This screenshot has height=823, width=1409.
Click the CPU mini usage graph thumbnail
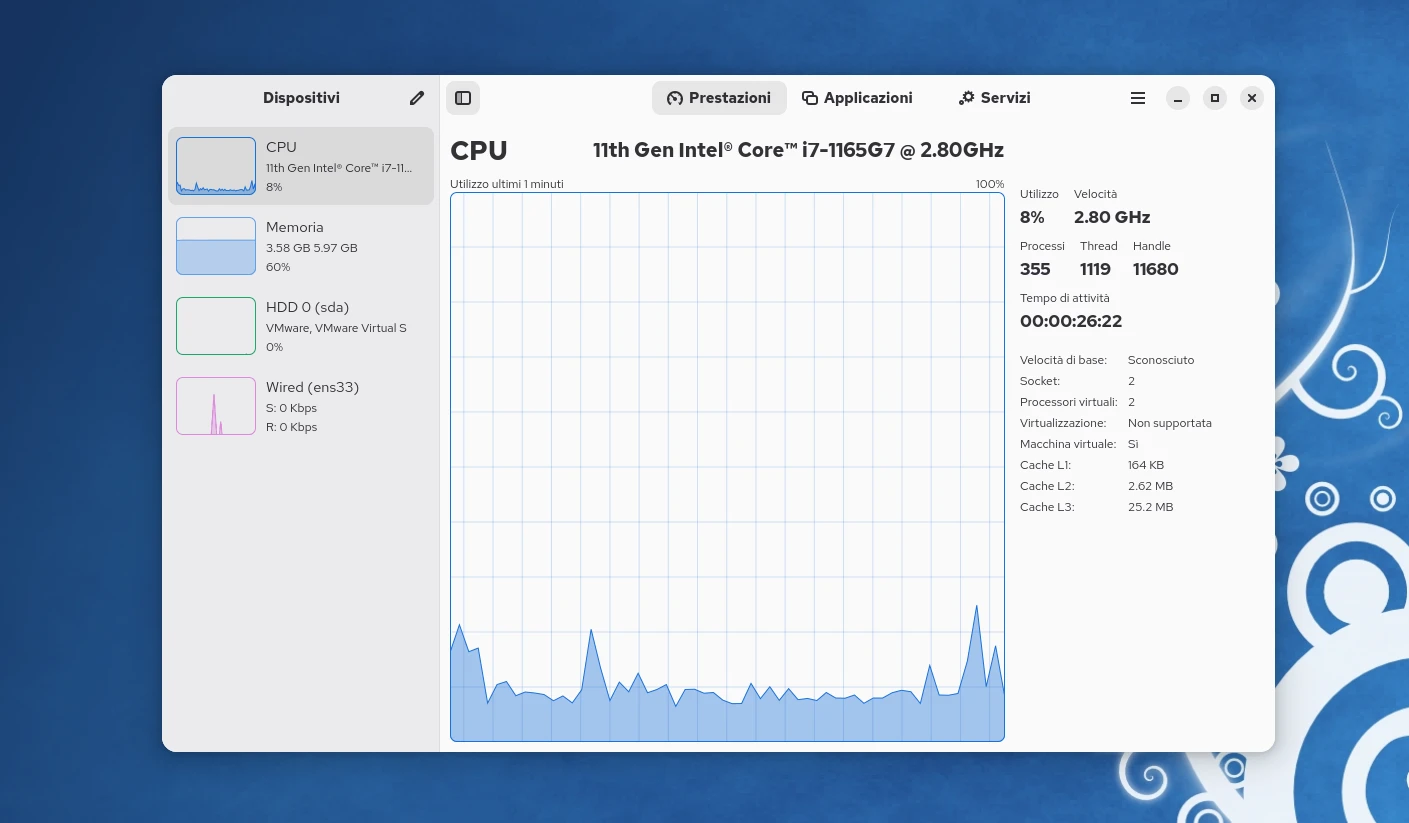216,166
